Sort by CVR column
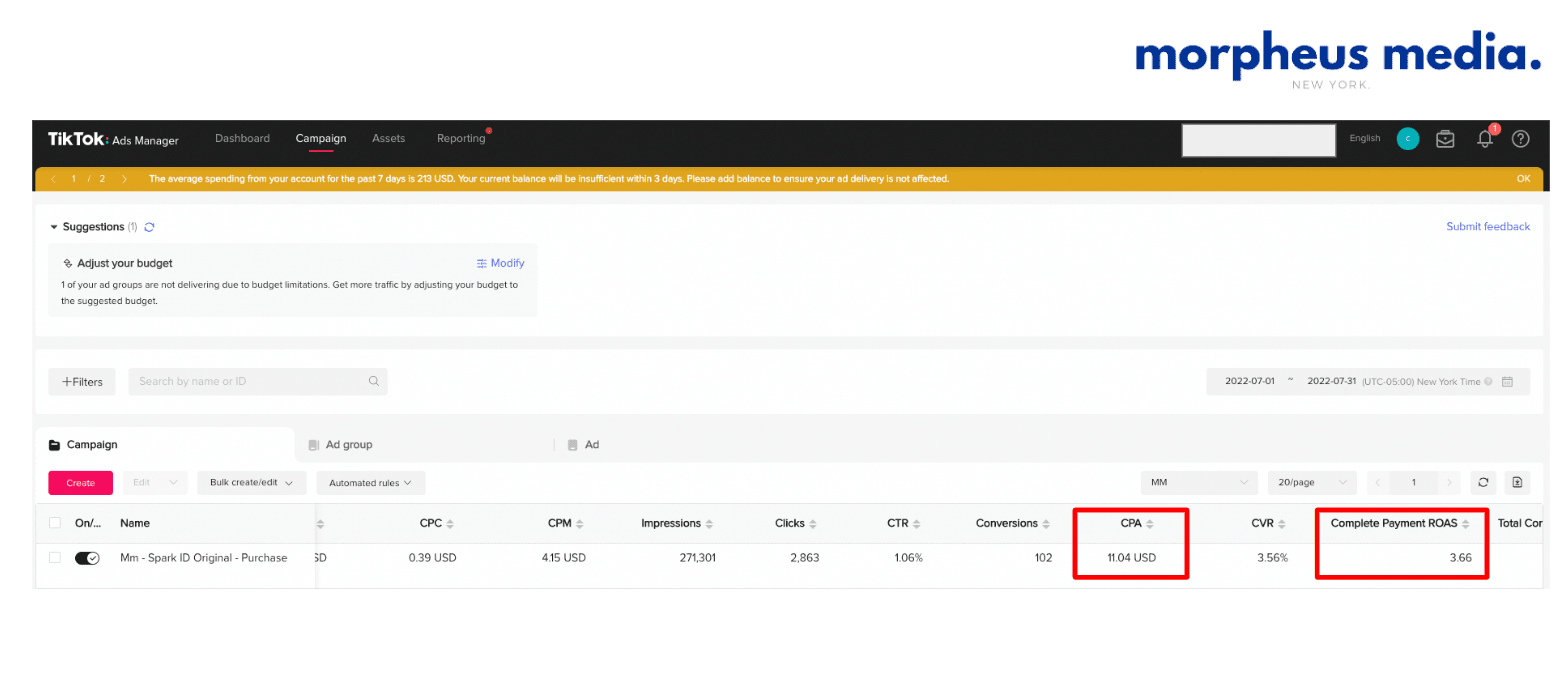Viewport: 1567px width, 676px height. (1282, 523)
